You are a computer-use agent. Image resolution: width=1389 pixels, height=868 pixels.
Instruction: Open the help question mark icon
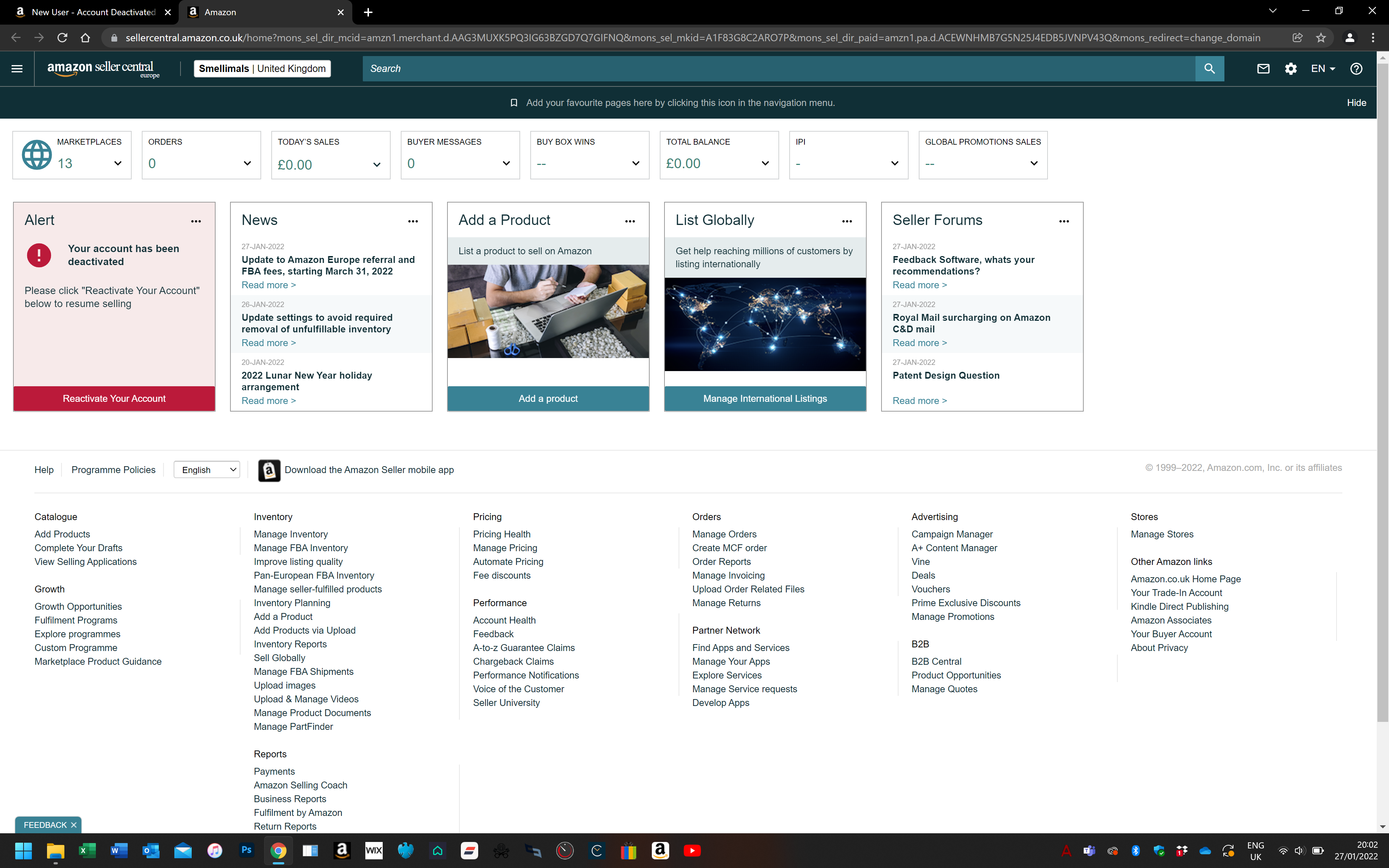pos(1356,69)
